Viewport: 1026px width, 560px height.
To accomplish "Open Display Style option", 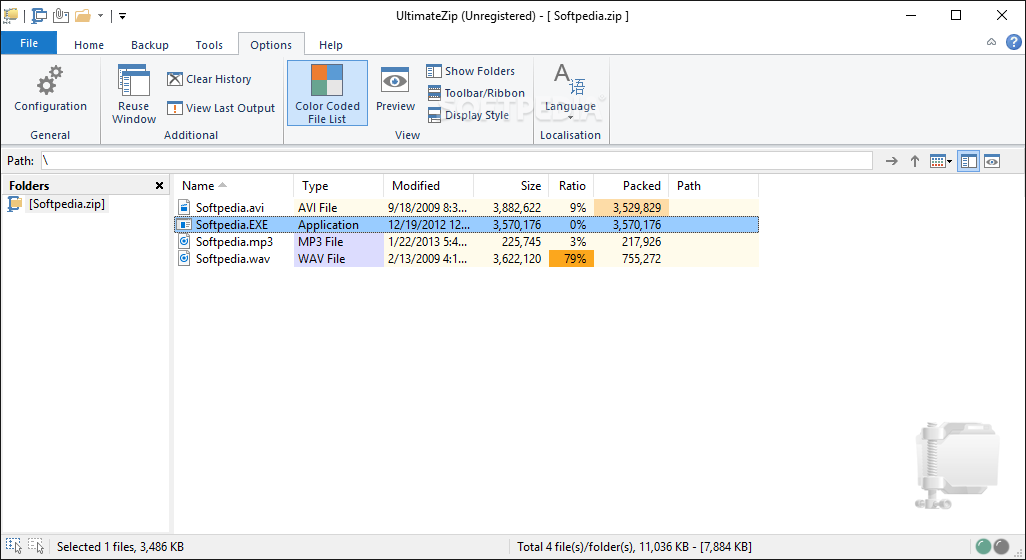I will point(469,115).
